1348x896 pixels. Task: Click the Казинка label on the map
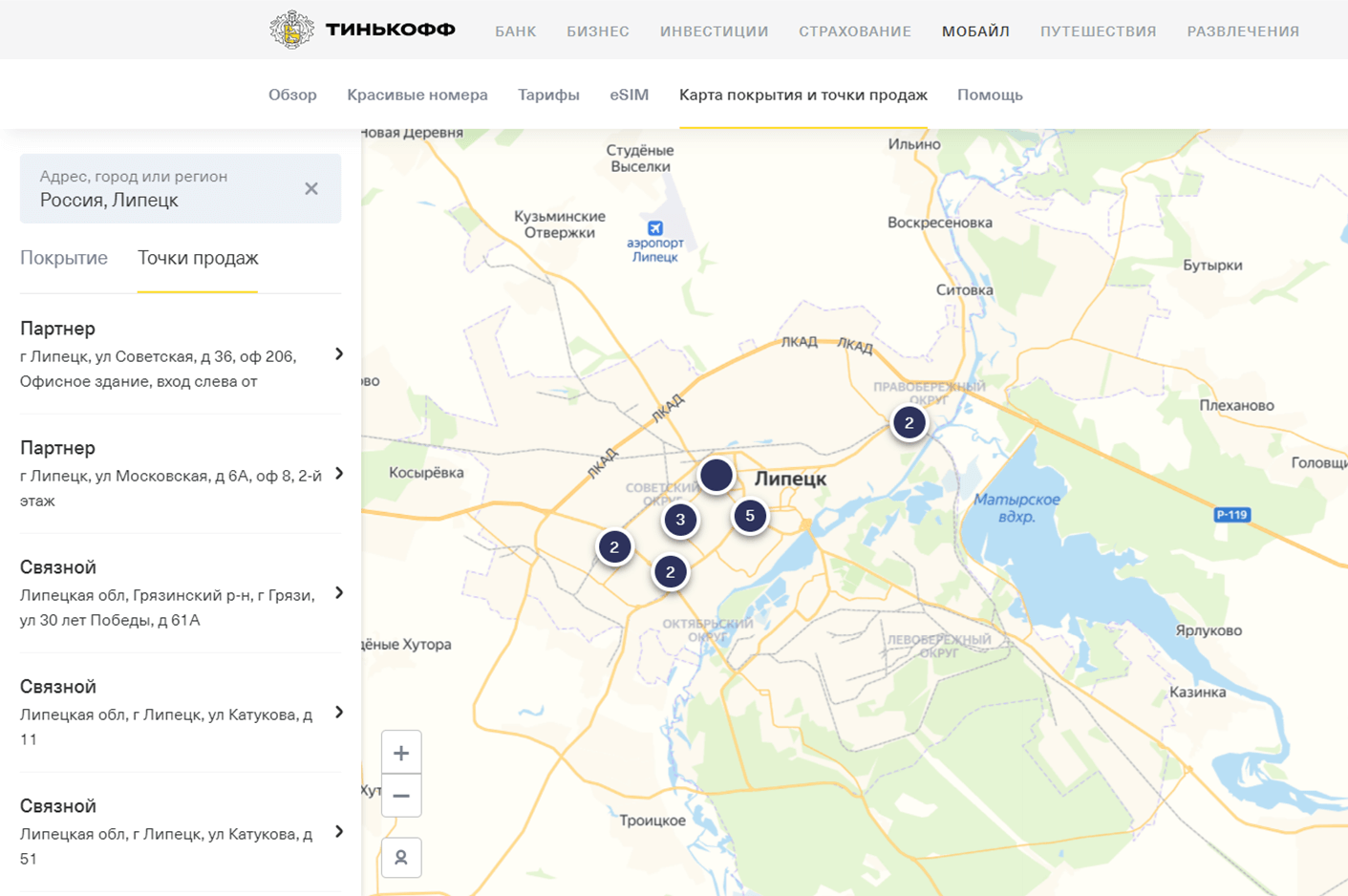tap(1197, 692)
